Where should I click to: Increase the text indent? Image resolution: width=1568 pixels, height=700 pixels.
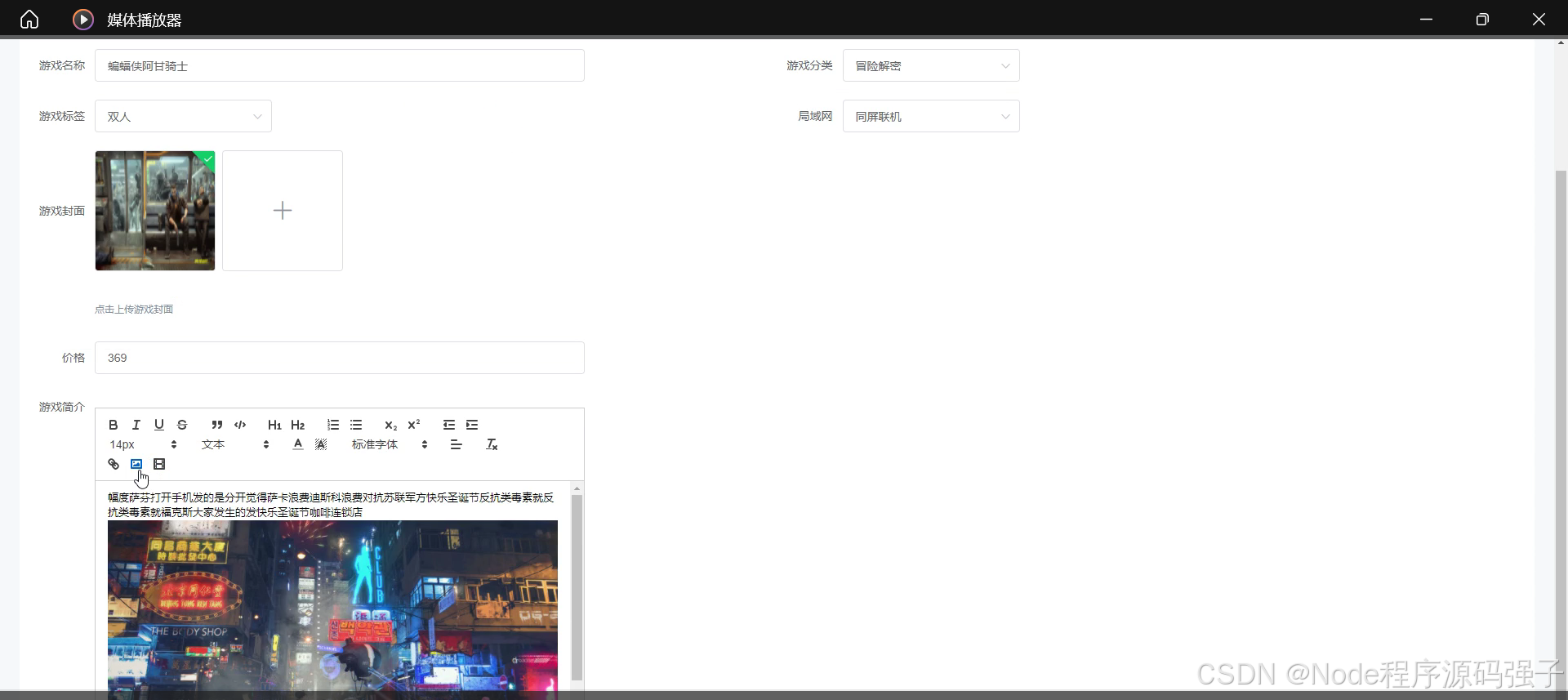(x=472, y=425)
